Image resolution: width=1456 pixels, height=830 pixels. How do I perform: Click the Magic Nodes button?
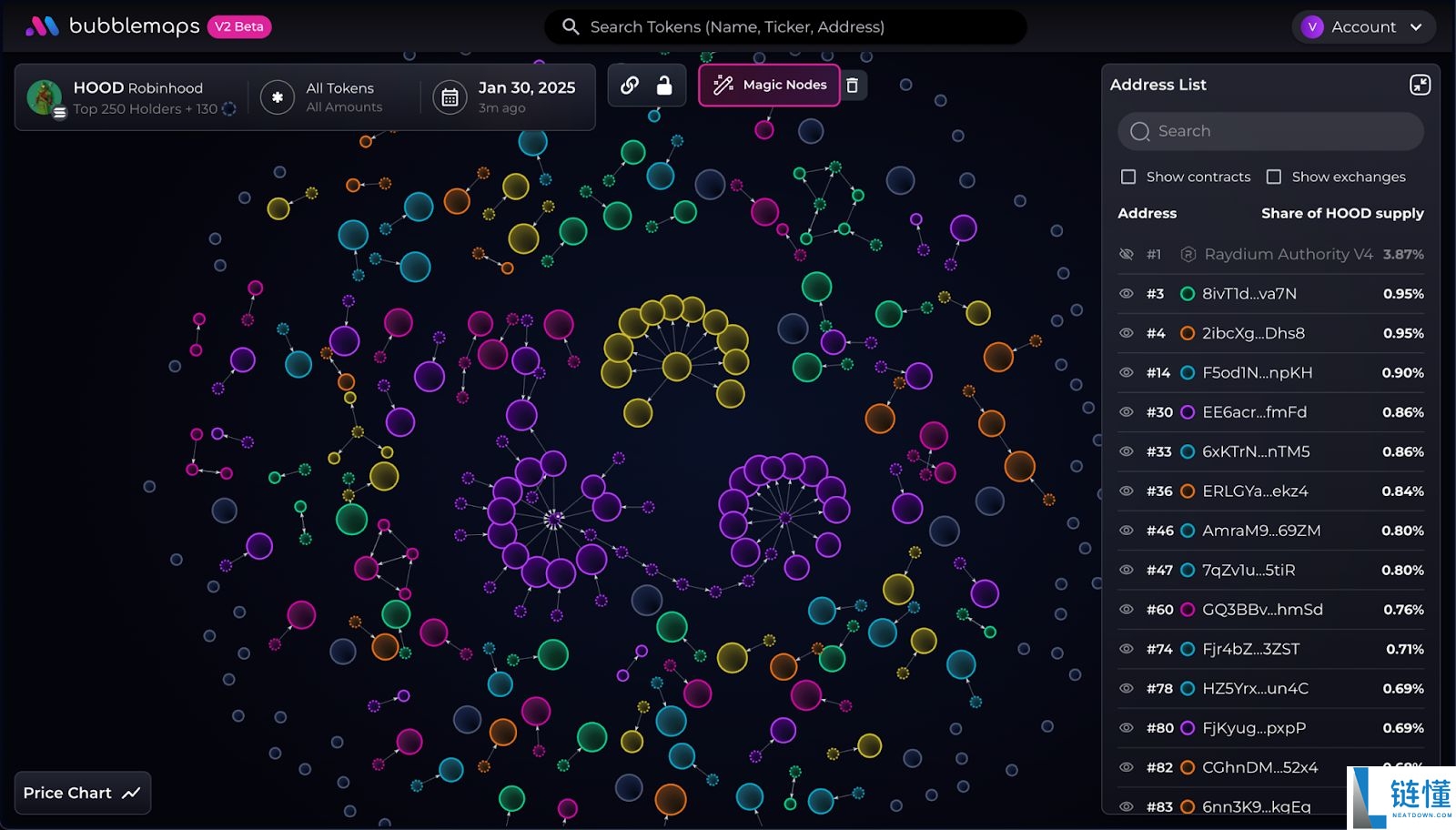tap(769, 85)
